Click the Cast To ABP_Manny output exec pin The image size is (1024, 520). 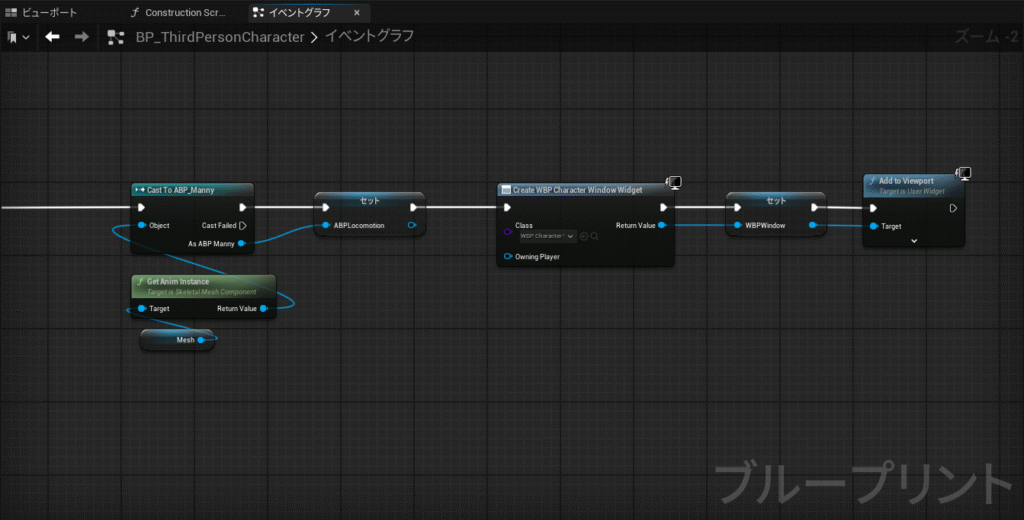242,208
